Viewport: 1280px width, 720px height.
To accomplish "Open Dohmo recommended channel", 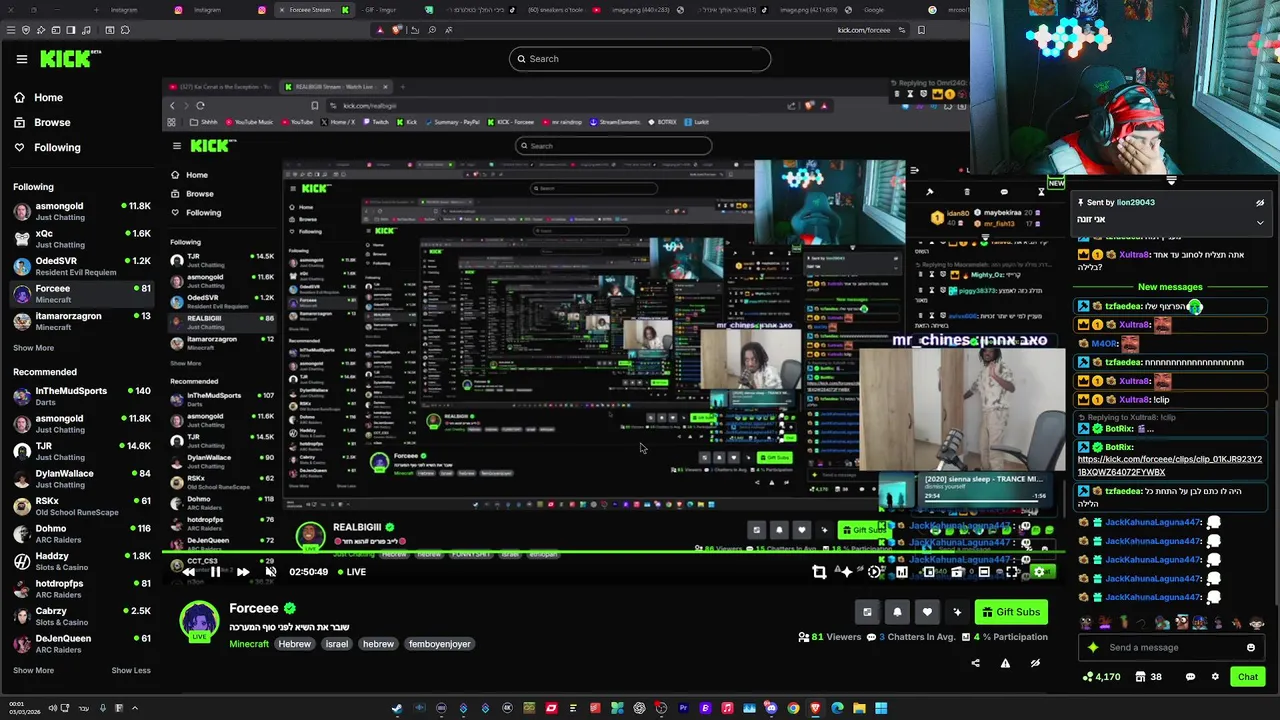I will (80, 533).
